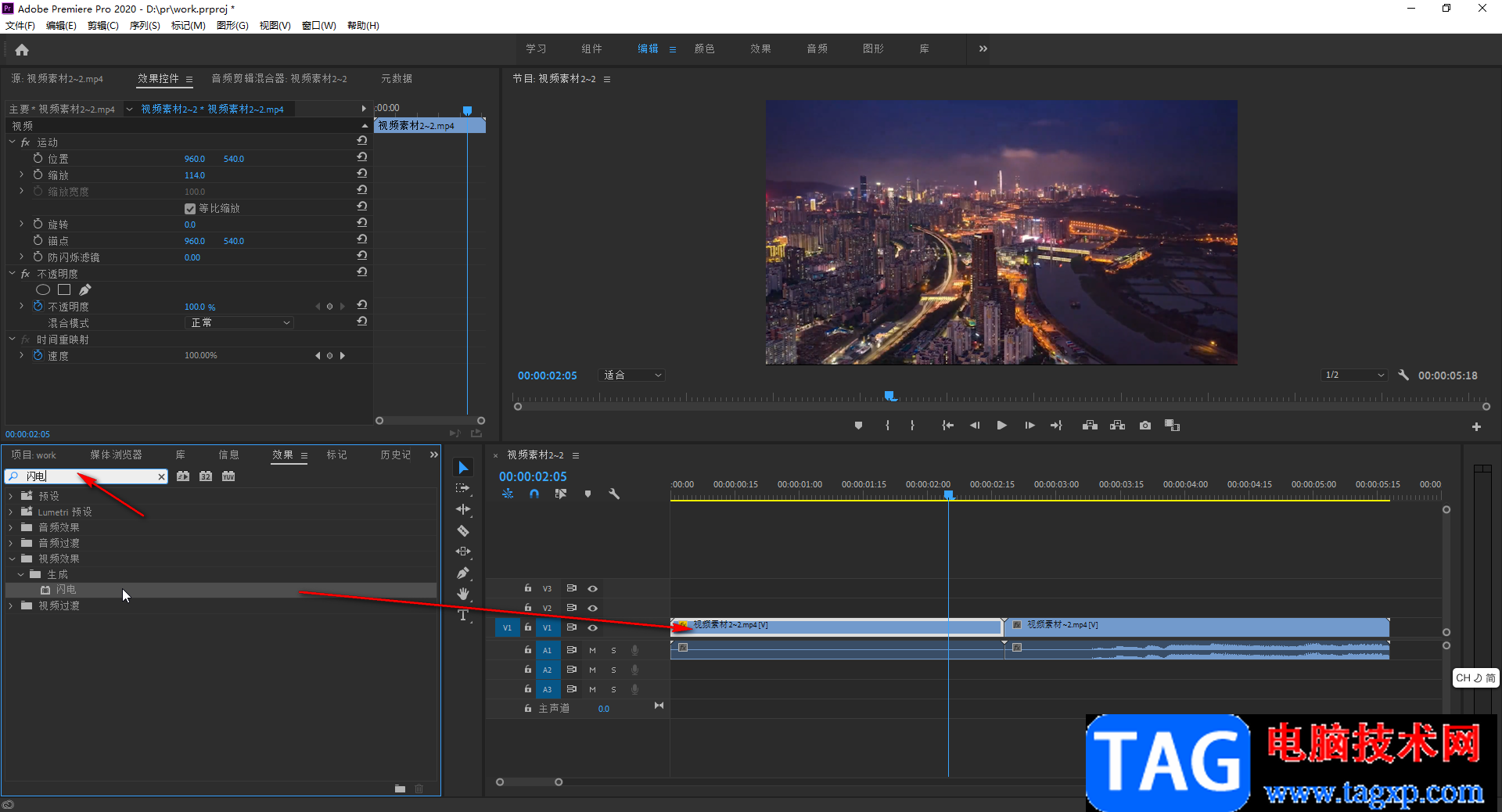Select the Slip tool

pos(463,552)
